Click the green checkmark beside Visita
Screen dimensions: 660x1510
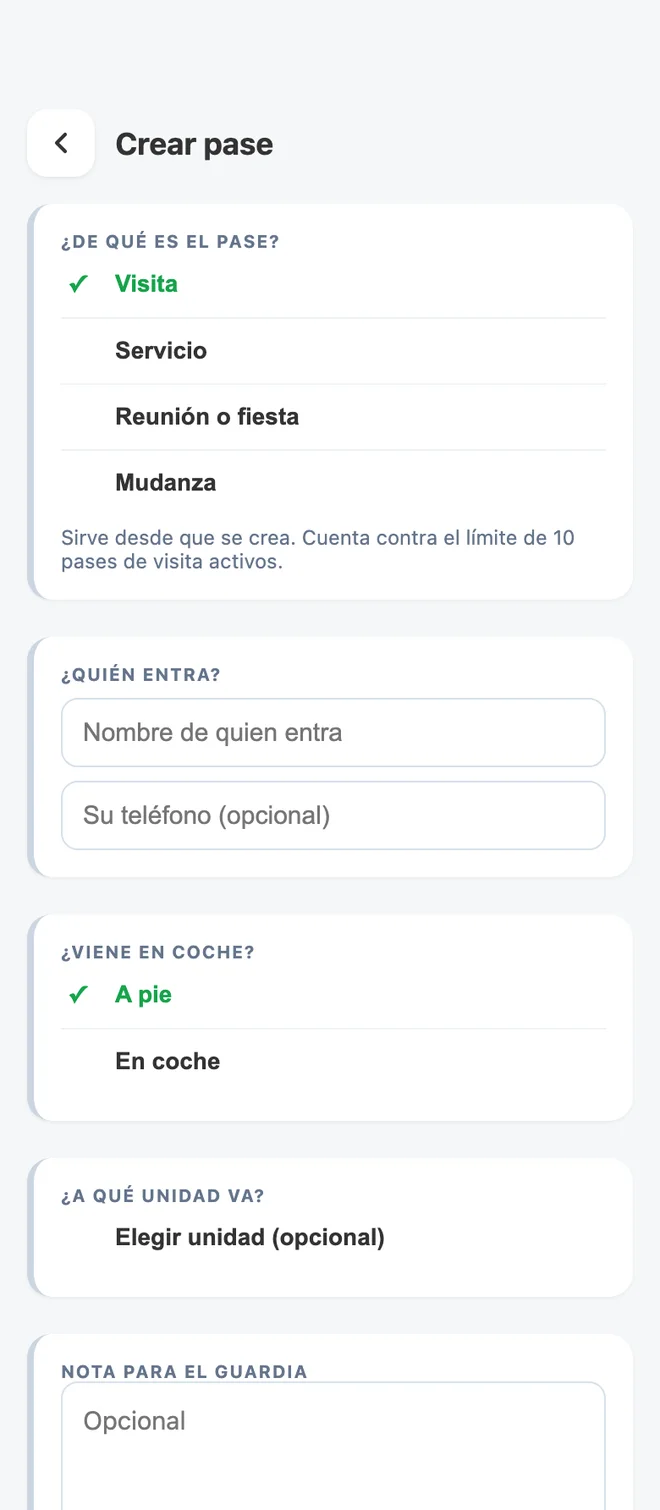click(79, 284)
